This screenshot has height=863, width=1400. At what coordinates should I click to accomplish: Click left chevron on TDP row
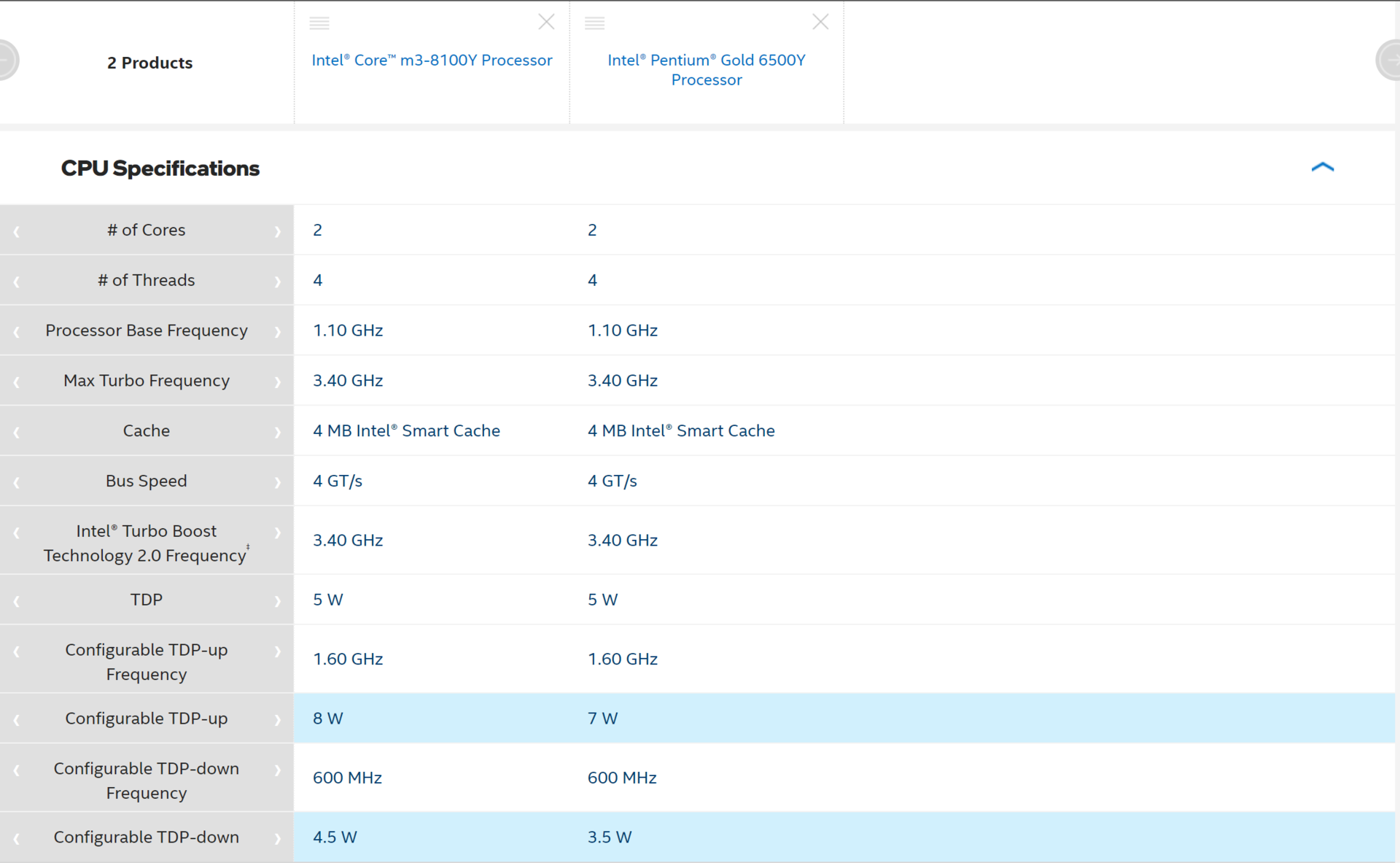[x=16, y=602]
